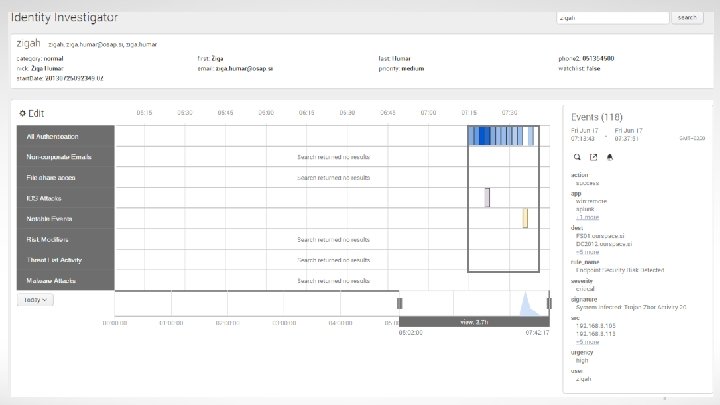This screenshot has width=720, height=405.
Task: Click the 'success' action value
Action: pos(587,183)
